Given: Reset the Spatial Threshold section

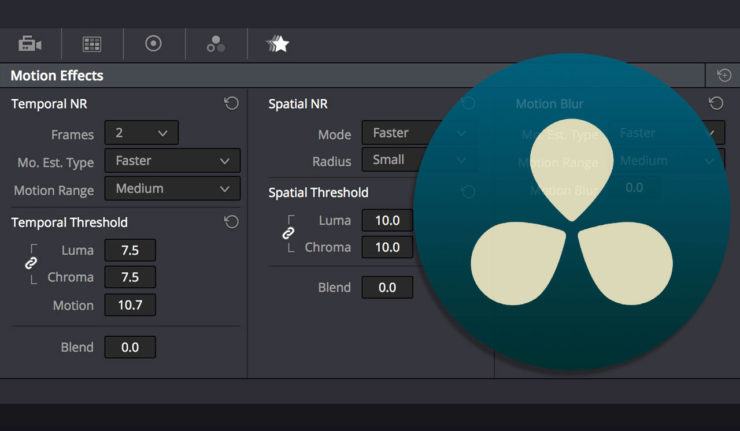Looking at the screenshot, I should (x=468, y=192).
